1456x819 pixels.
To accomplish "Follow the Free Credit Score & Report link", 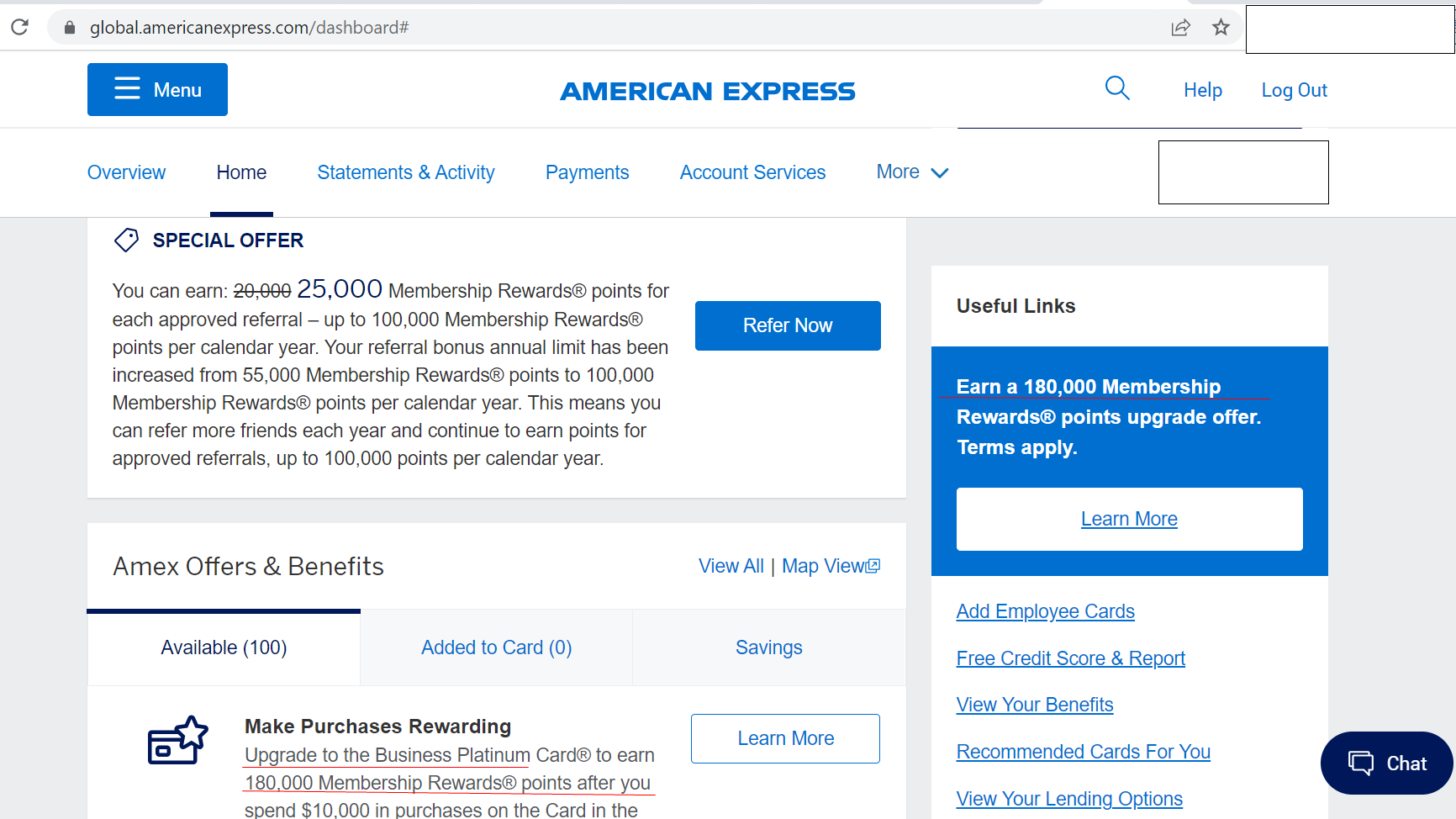I will click(1070, 658).
